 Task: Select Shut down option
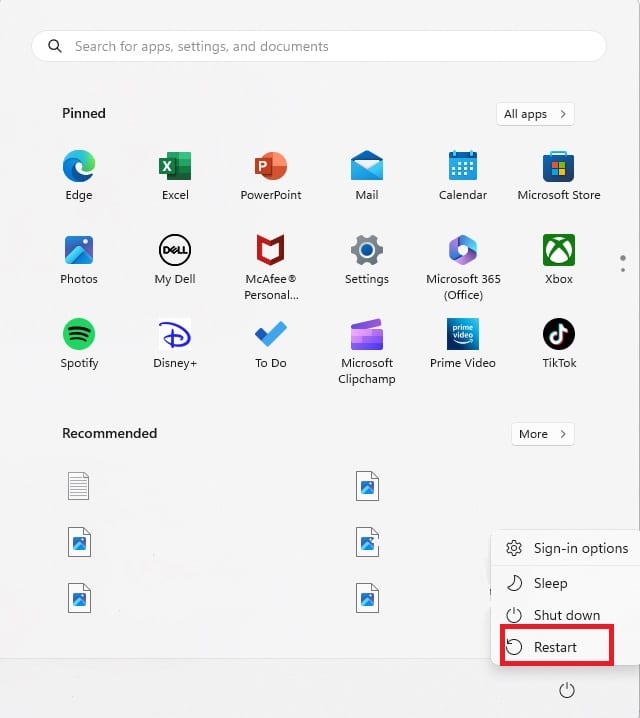(x=566, y=615)
